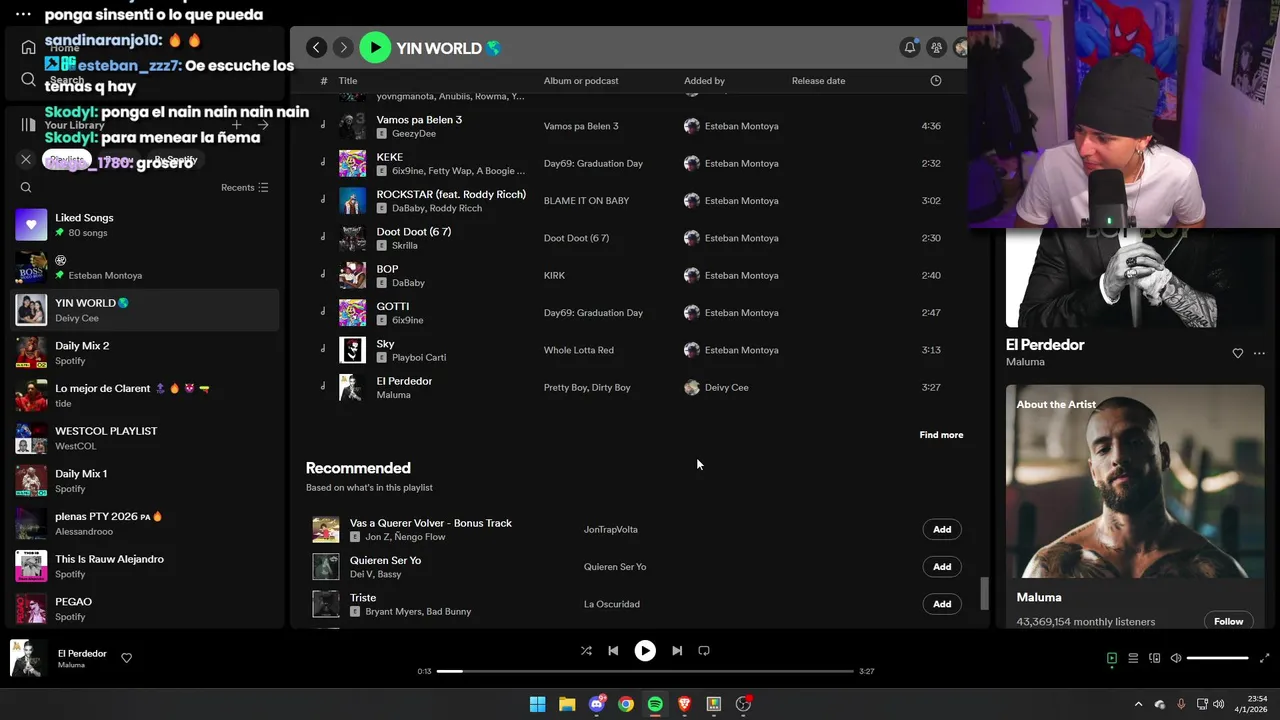Open WESTCOL PLAYLIST in library
The width and height of the screenshot is (1280, 720).
pyautogui.click(x=147, y=438)
